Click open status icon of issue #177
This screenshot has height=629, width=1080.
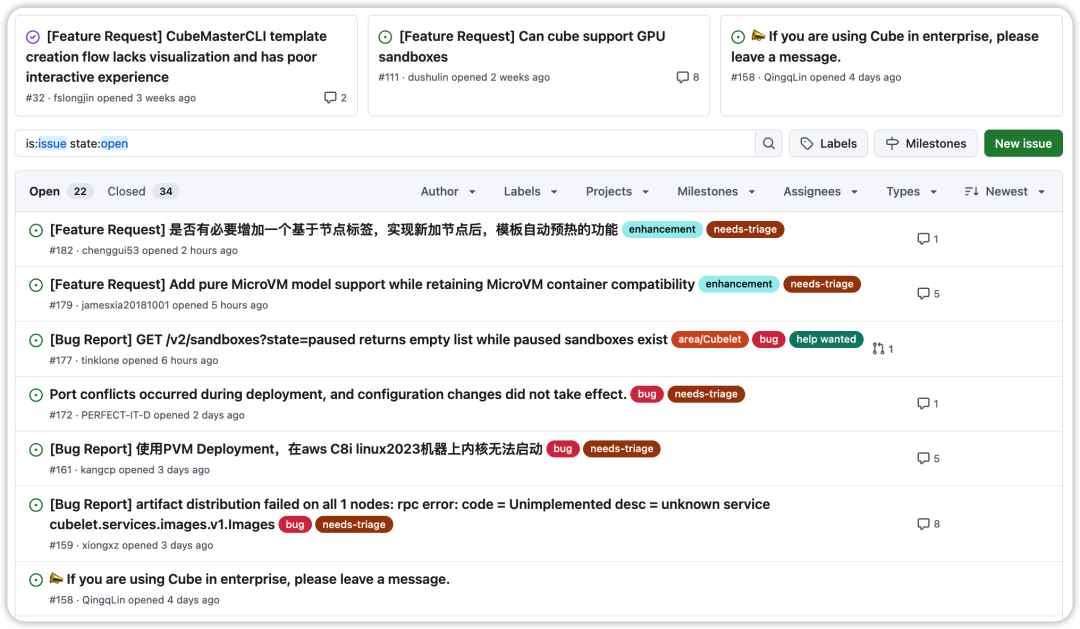tap(36, 340)
